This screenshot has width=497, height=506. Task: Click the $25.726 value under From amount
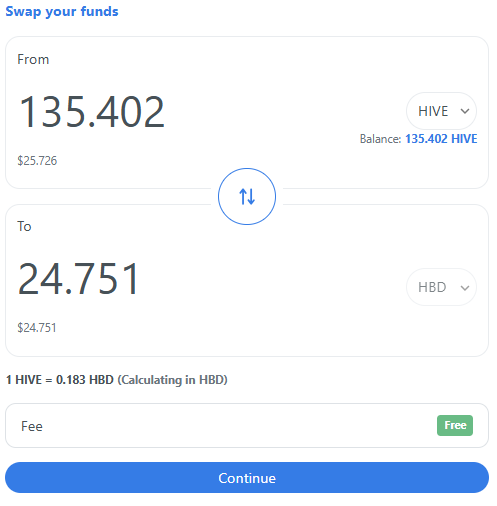(37, 161)
